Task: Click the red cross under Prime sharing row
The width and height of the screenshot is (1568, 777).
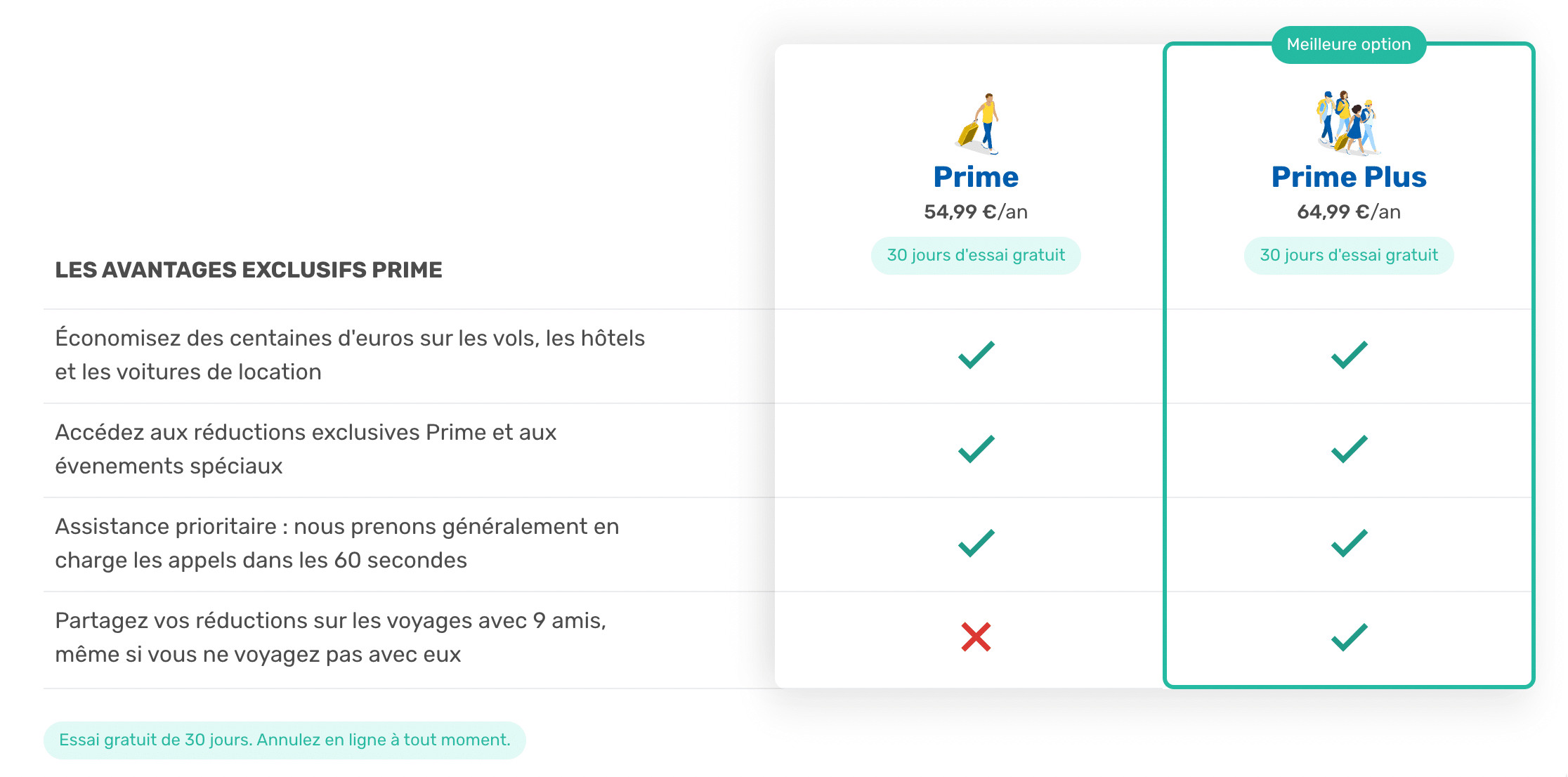Action: coord(976,637)
